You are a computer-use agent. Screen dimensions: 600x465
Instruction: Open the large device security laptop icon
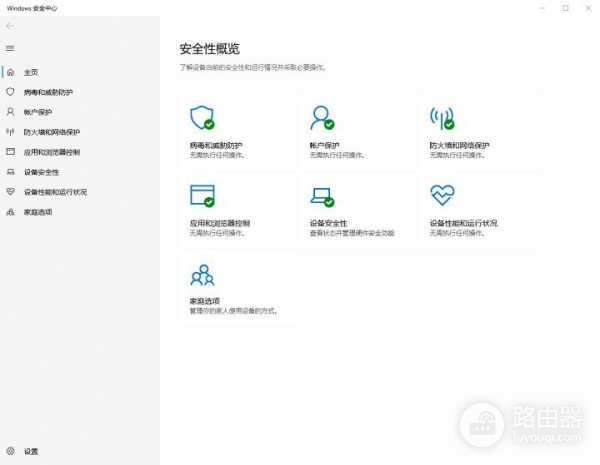pyautogui.click(x=322, y=197)
